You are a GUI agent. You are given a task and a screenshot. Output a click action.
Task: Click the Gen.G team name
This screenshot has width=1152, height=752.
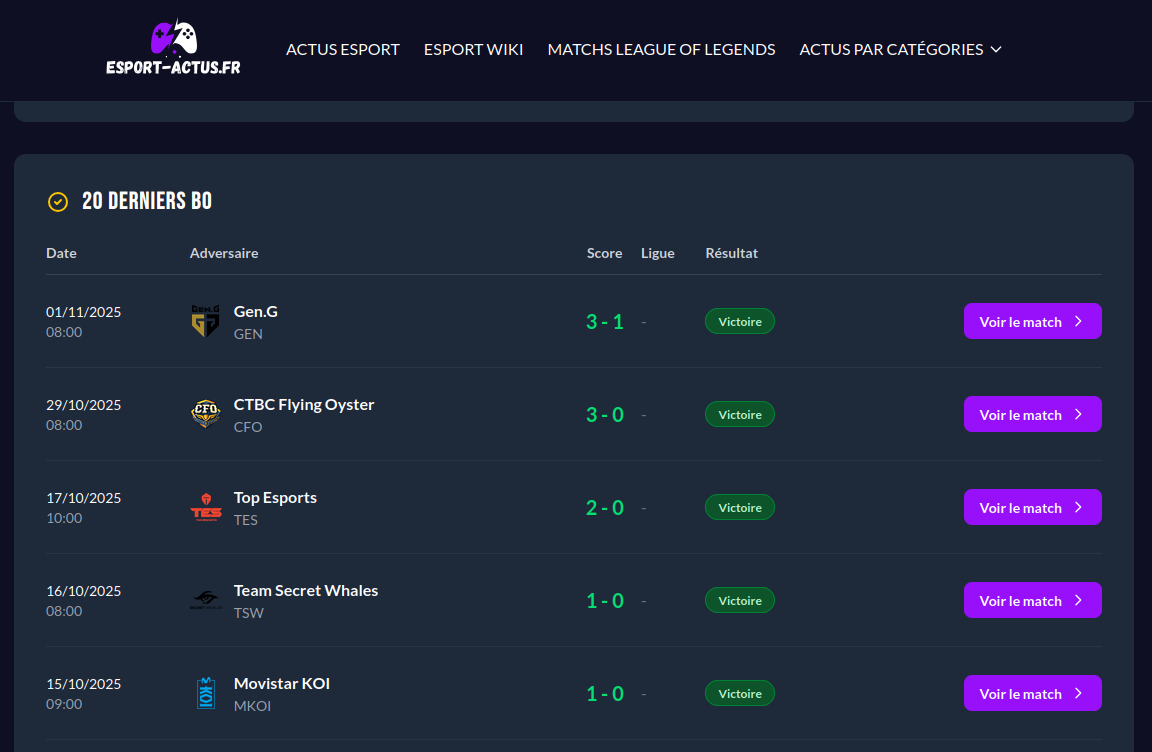click(256, 311)
